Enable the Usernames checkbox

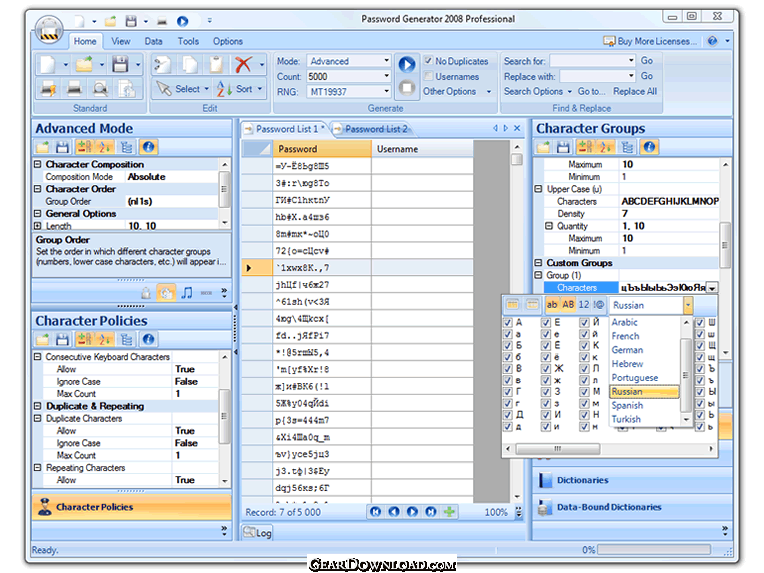(x=428, y=76)
